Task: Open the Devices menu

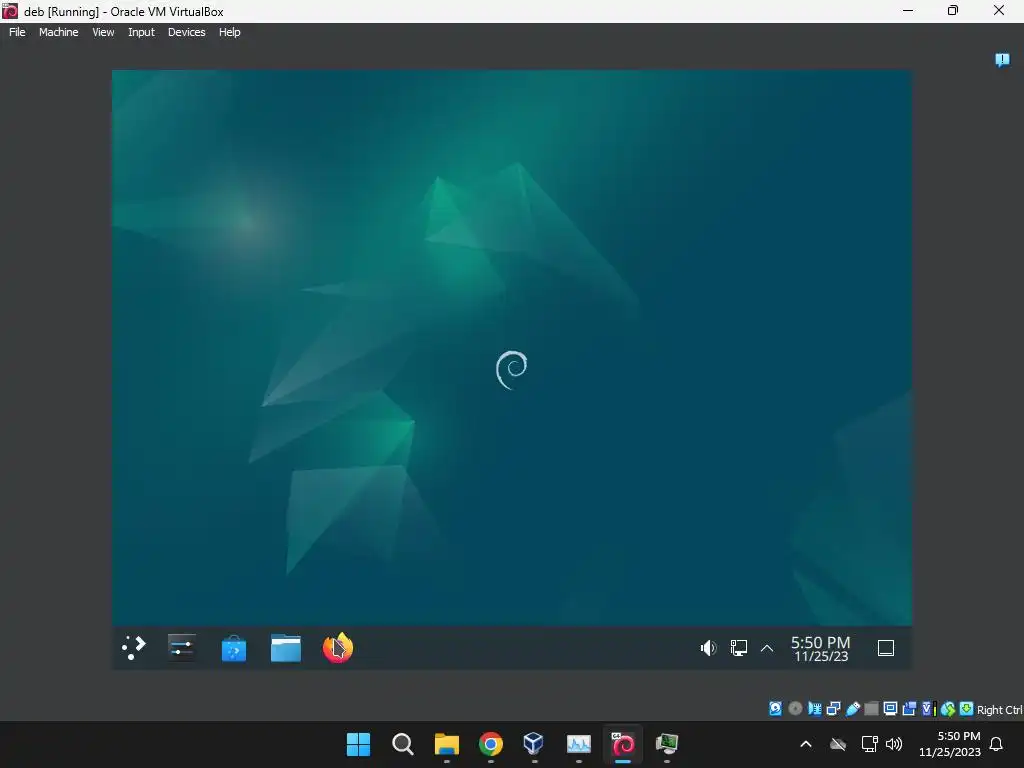Action: click(x=186, y=32)
